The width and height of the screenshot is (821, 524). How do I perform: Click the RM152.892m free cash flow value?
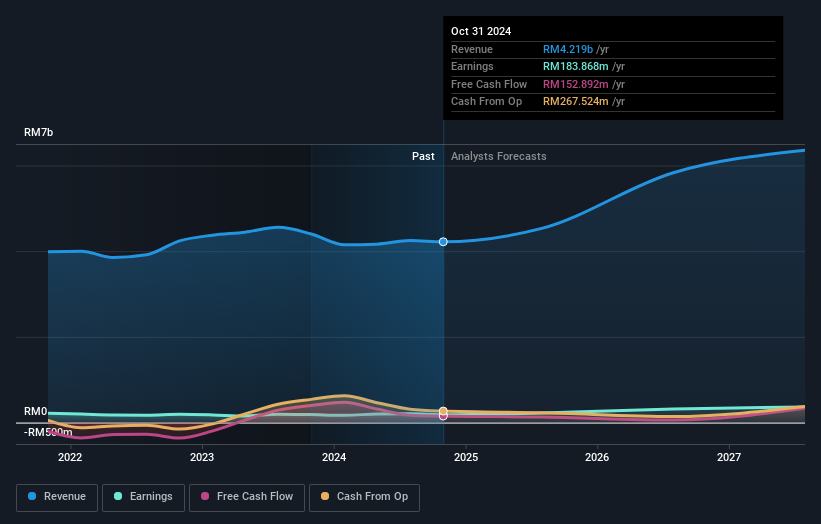tap(575, 84)
